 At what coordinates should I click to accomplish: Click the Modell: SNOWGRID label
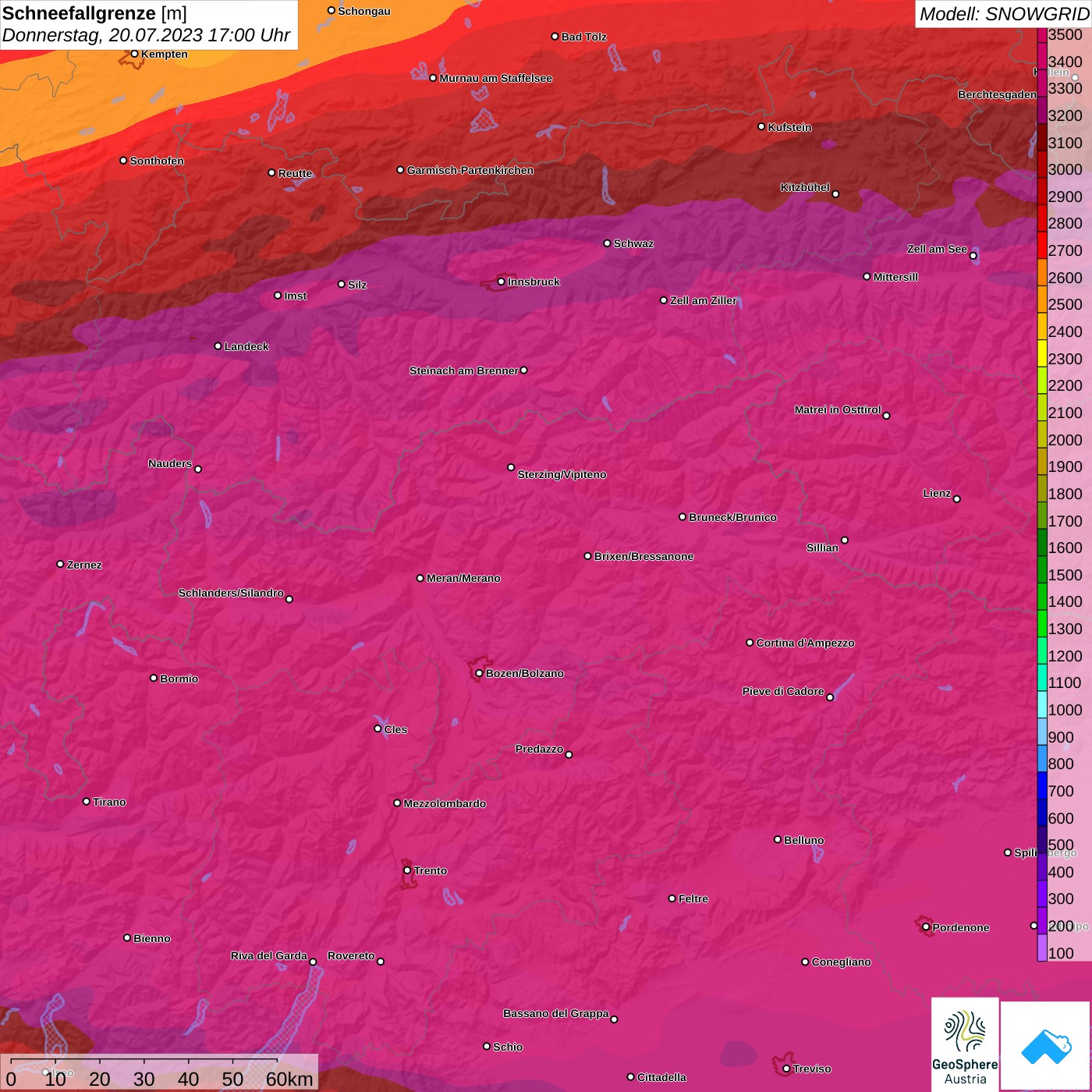click(1003, 14)
